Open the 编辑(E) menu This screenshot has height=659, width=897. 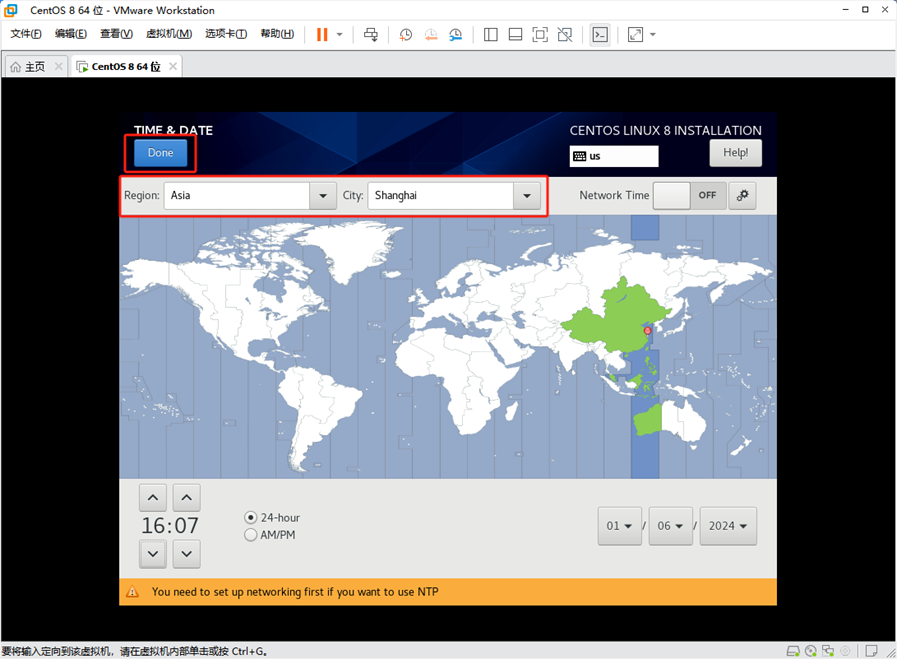point(71,34)
